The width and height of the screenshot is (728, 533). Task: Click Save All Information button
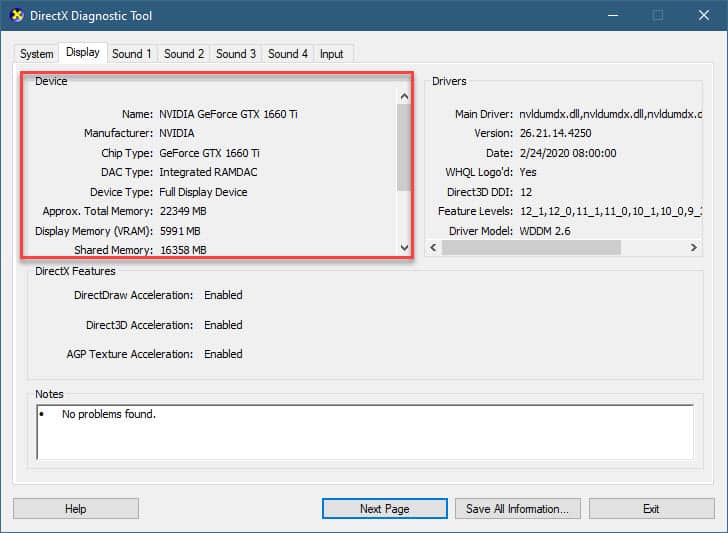click(x=518, y=509)
